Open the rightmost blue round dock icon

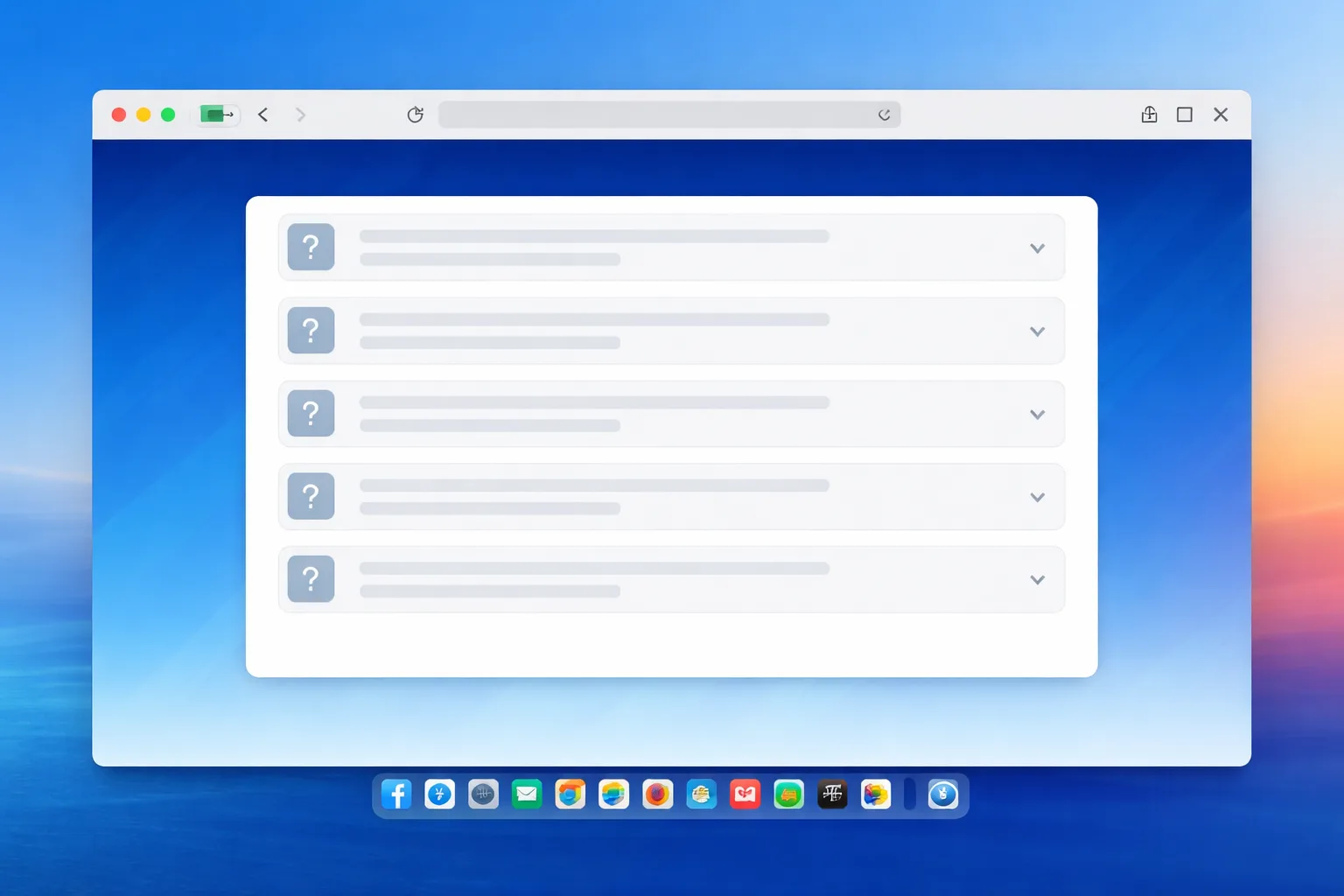(x=942, y=794)
